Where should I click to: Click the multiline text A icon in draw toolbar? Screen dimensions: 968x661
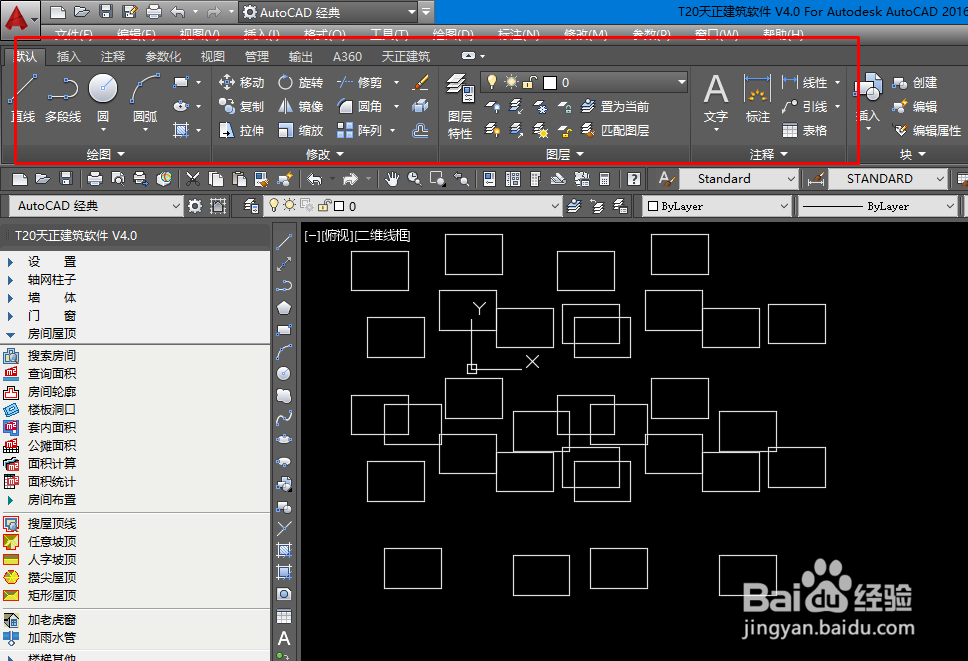click(x=284, y=638)
